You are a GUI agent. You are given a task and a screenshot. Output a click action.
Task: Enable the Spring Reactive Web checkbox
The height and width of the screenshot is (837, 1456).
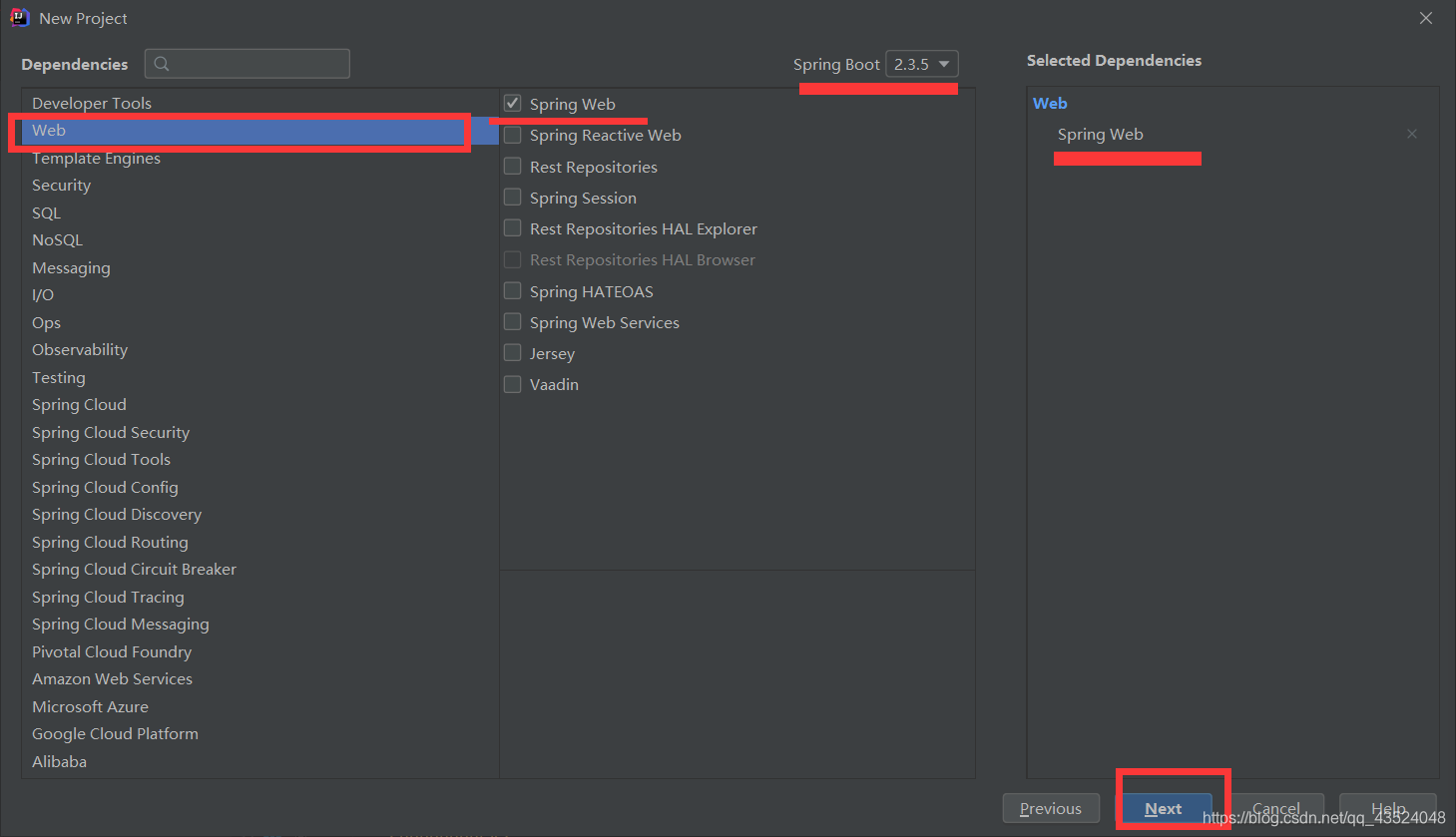pyautogui.click(x=513, y=135)
